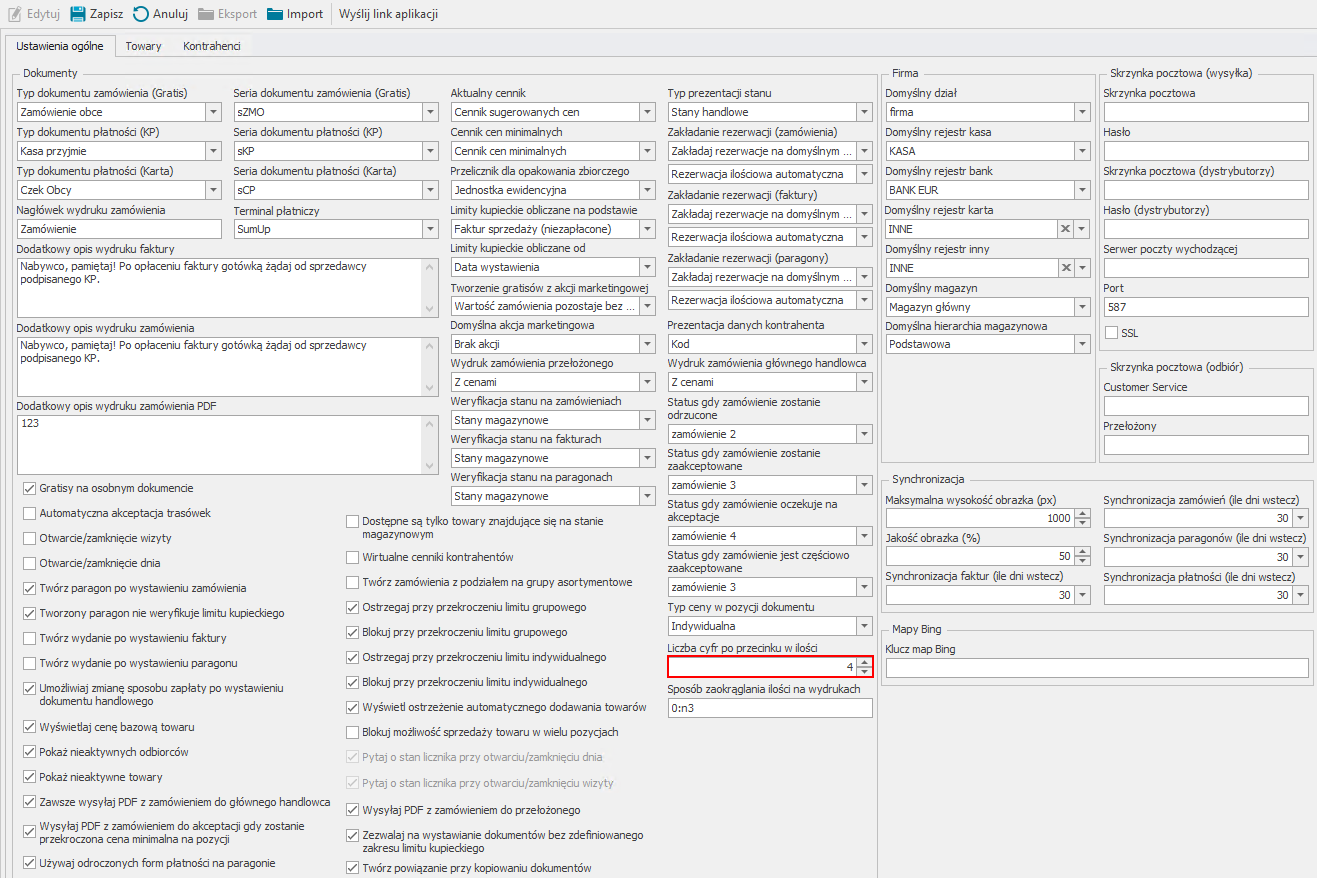The width and height of the screenshot is (1317, 878).
Task: Enable the SSL checkbox
Action: 1111,332
